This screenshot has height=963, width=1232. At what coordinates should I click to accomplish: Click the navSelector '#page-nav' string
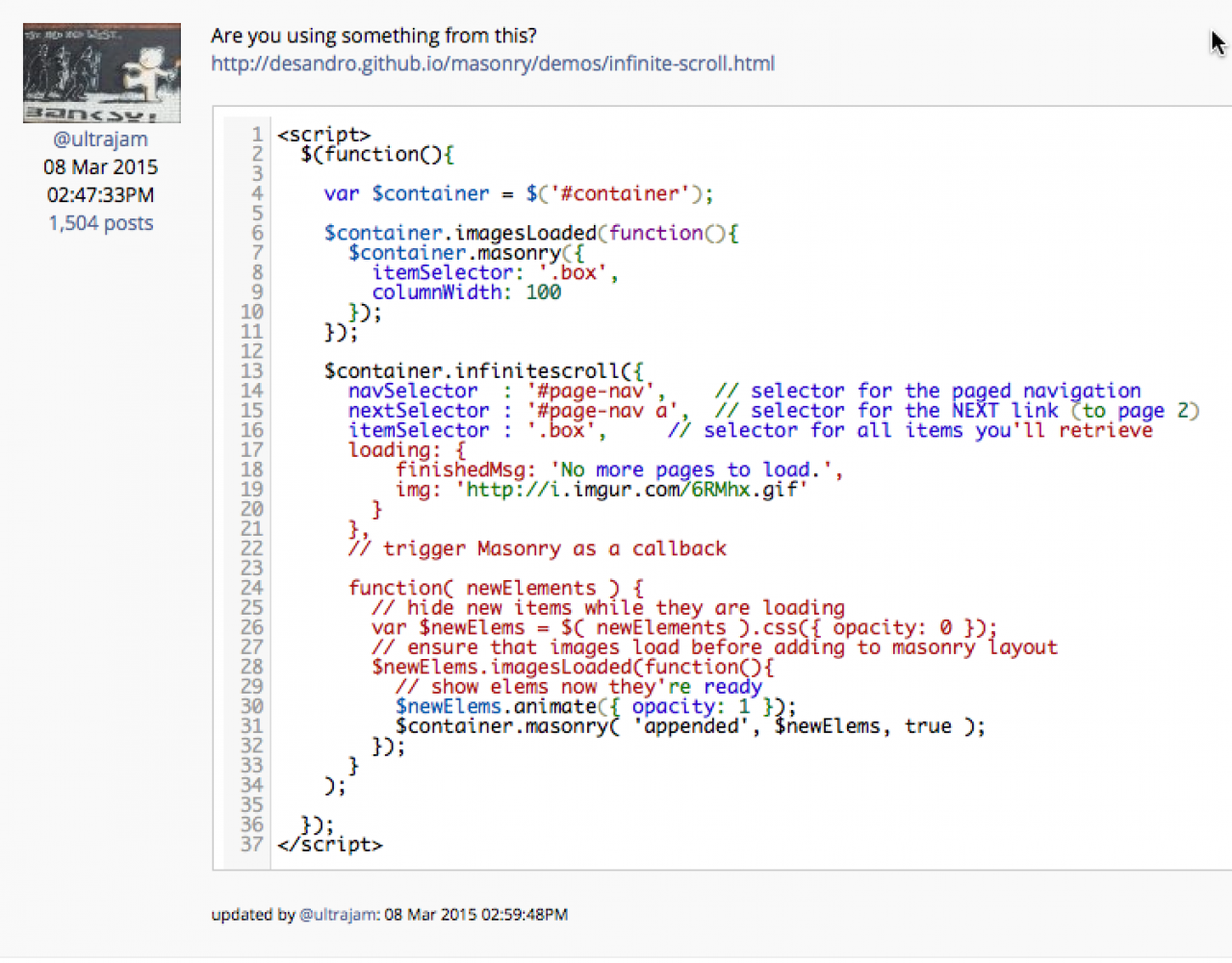pos(590,392)
